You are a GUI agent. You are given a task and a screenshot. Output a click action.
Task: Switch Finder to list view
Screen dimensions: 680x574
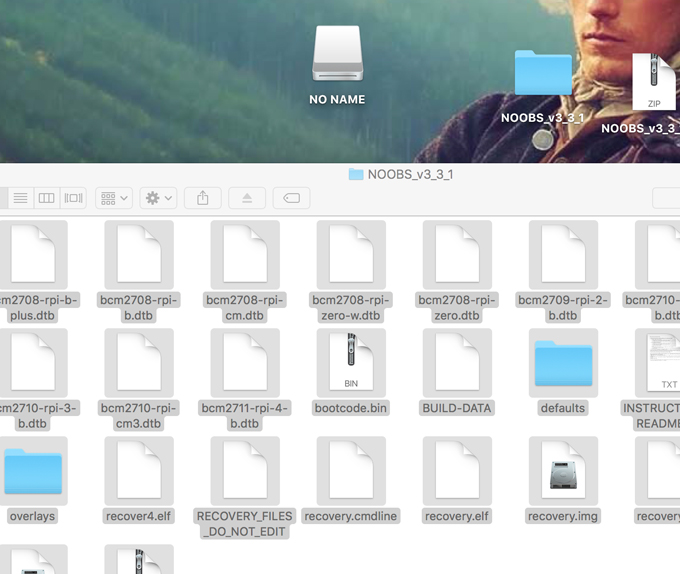[20, 198]
